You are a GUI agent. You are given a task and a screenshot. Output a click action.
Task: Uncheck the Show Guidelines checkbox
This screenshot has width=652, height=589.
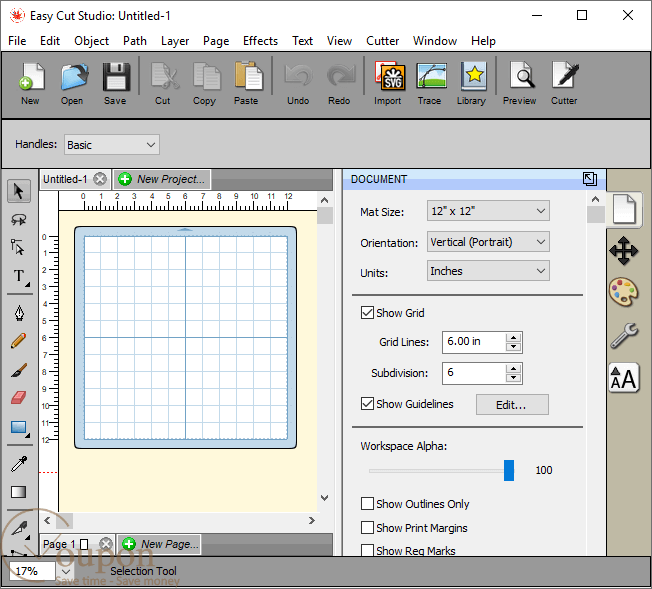point(367,403)
